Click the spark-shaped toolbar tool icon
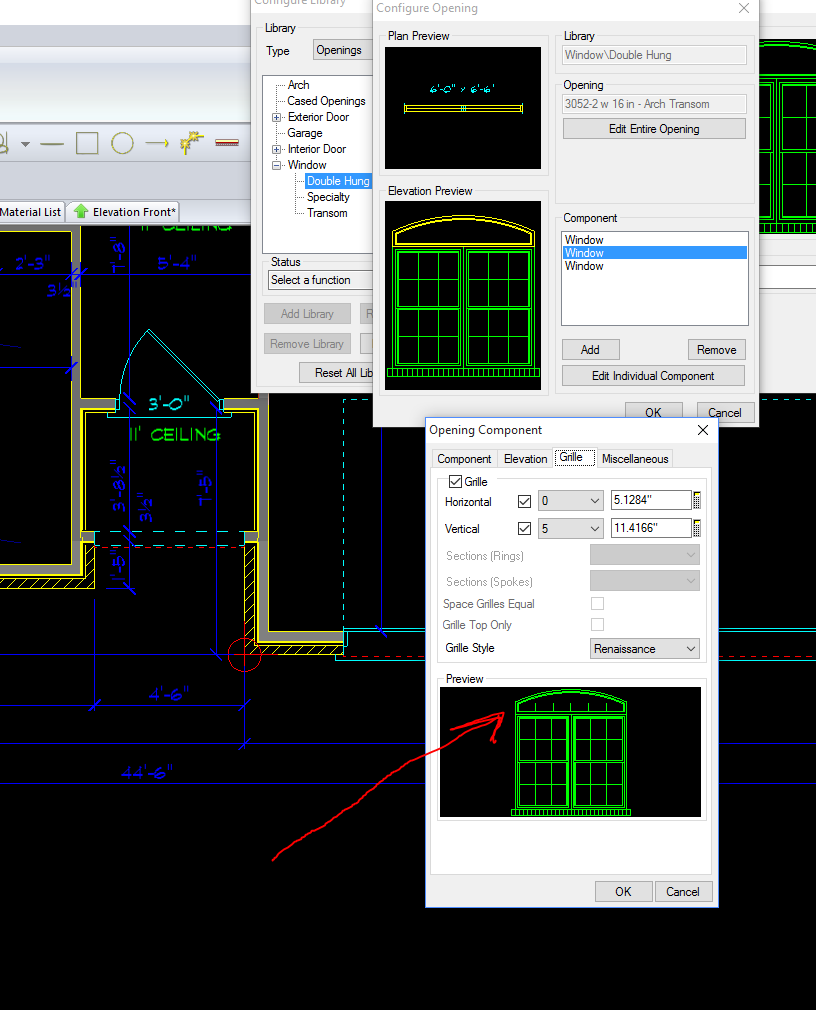Screen dimensions: 816x1010 [189, 143]
